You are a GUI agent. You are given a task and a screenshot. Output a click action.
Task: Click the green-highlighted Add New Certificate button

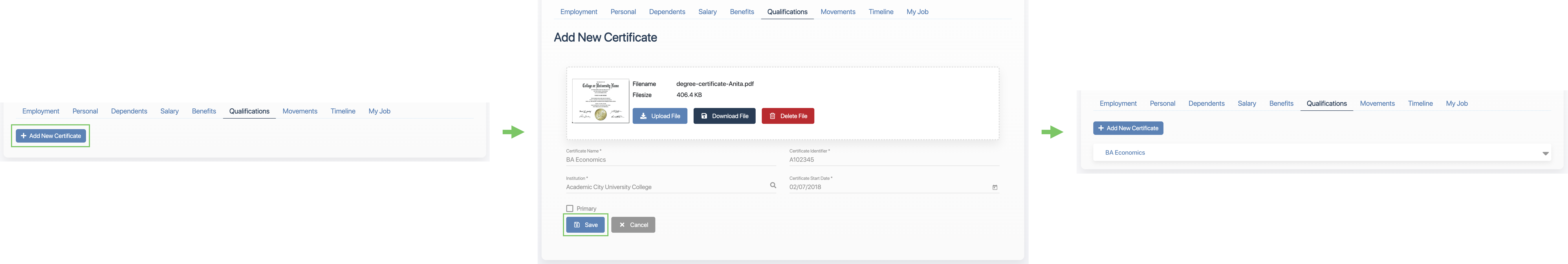[51, 136]
